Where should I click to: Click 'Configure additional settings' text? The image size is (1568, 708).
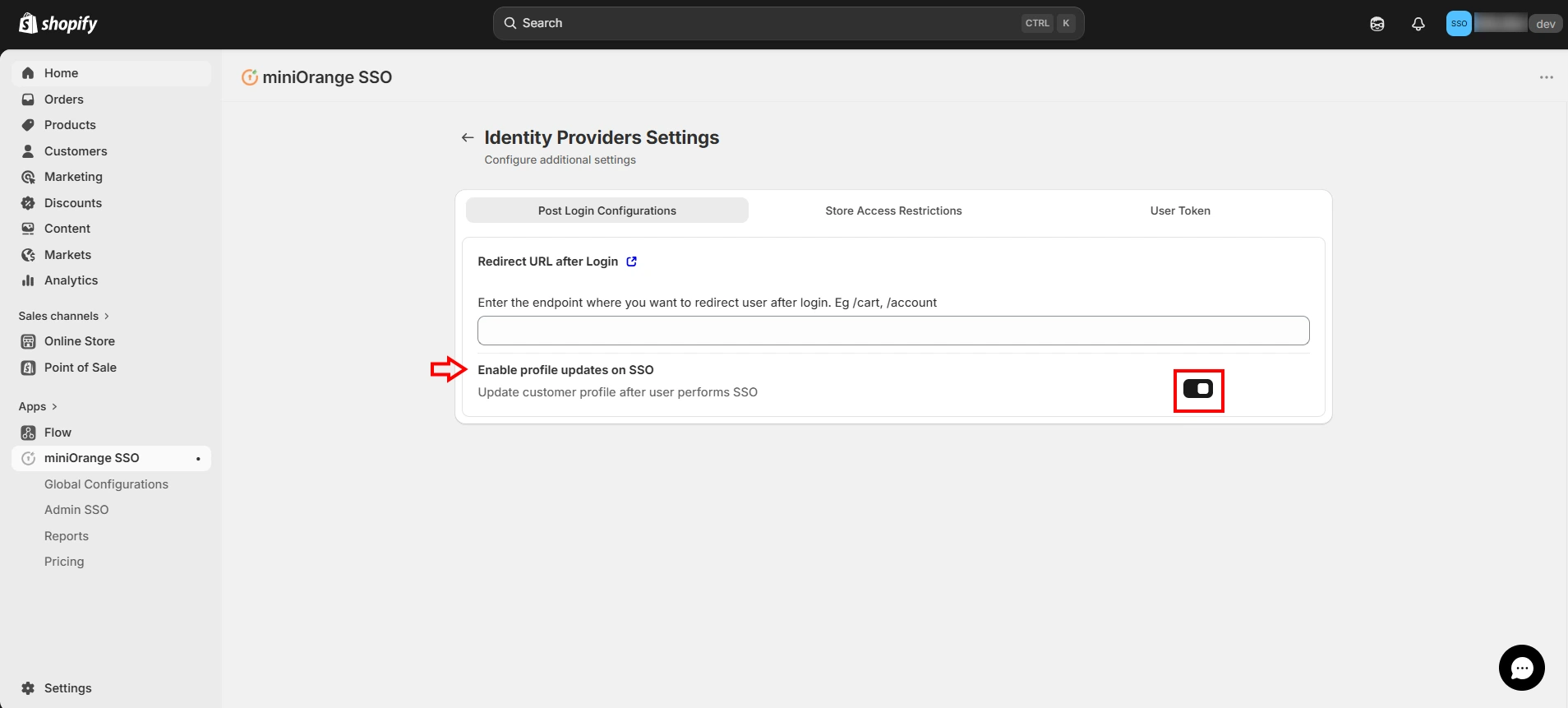point(560,160)
